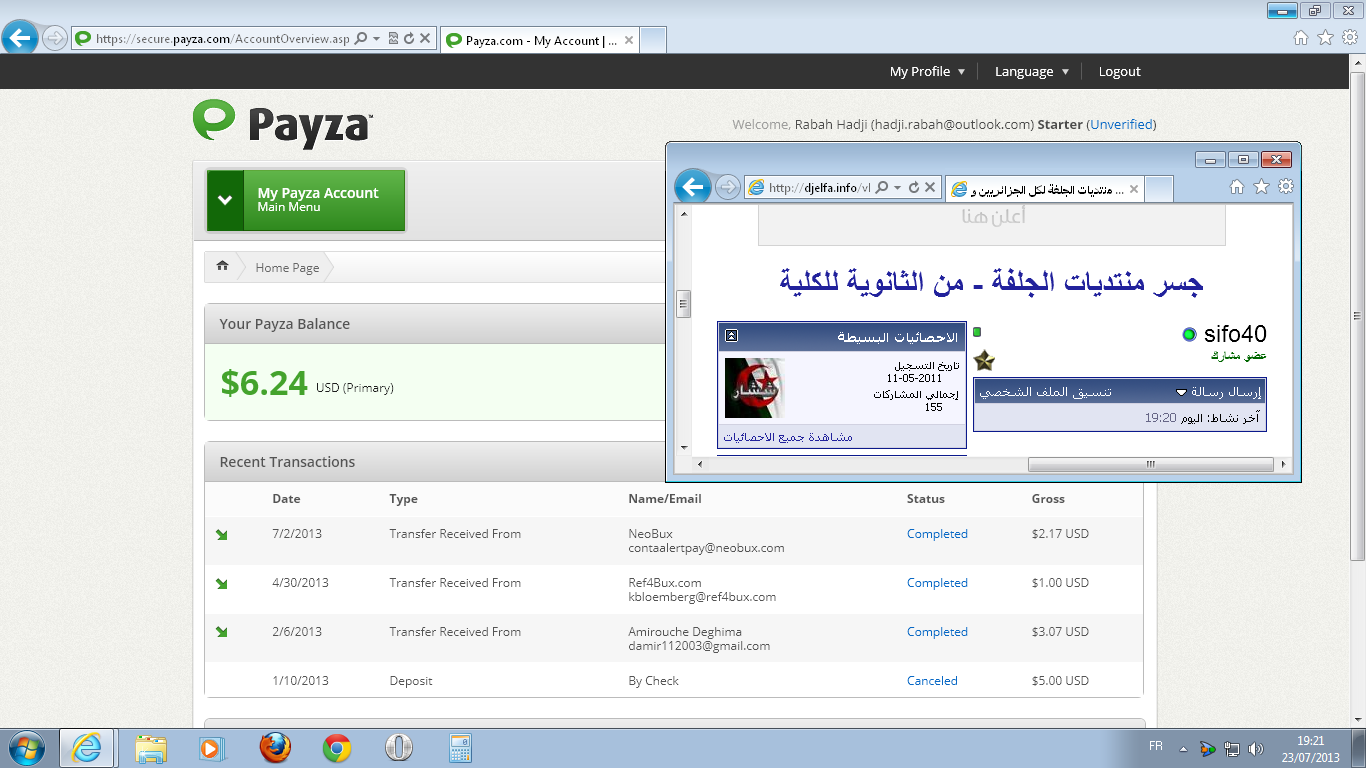Image resolution: width=1366 pixels, height=768 pixels.
Task: Open Home icon in main browser toolbar
Action: (1301, 38)
